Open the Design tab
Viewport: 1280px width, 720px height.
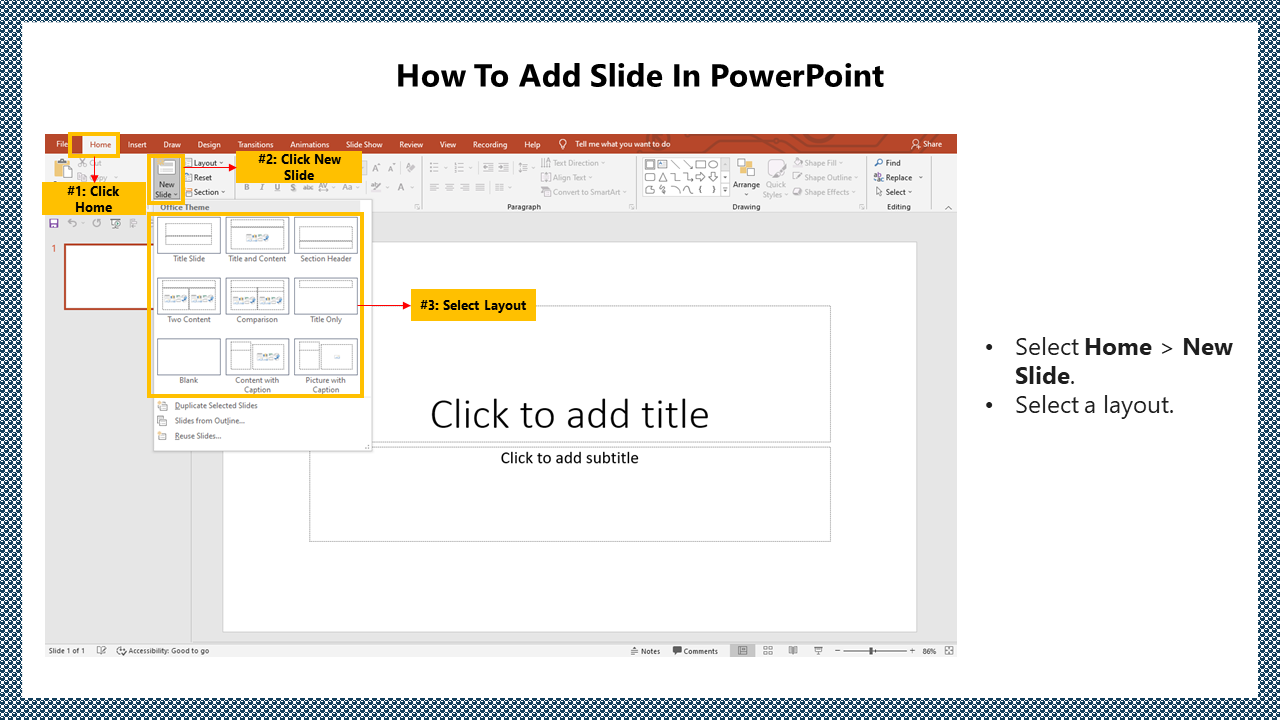pyautogui.click(x=209, y=144)
